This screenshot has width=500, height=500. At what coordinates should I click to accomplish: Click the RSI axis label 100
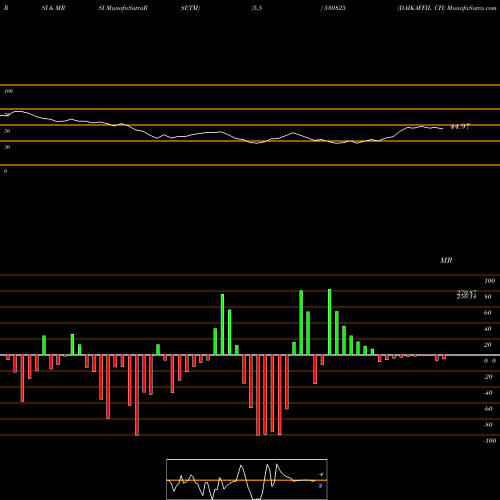pos(8,91)
